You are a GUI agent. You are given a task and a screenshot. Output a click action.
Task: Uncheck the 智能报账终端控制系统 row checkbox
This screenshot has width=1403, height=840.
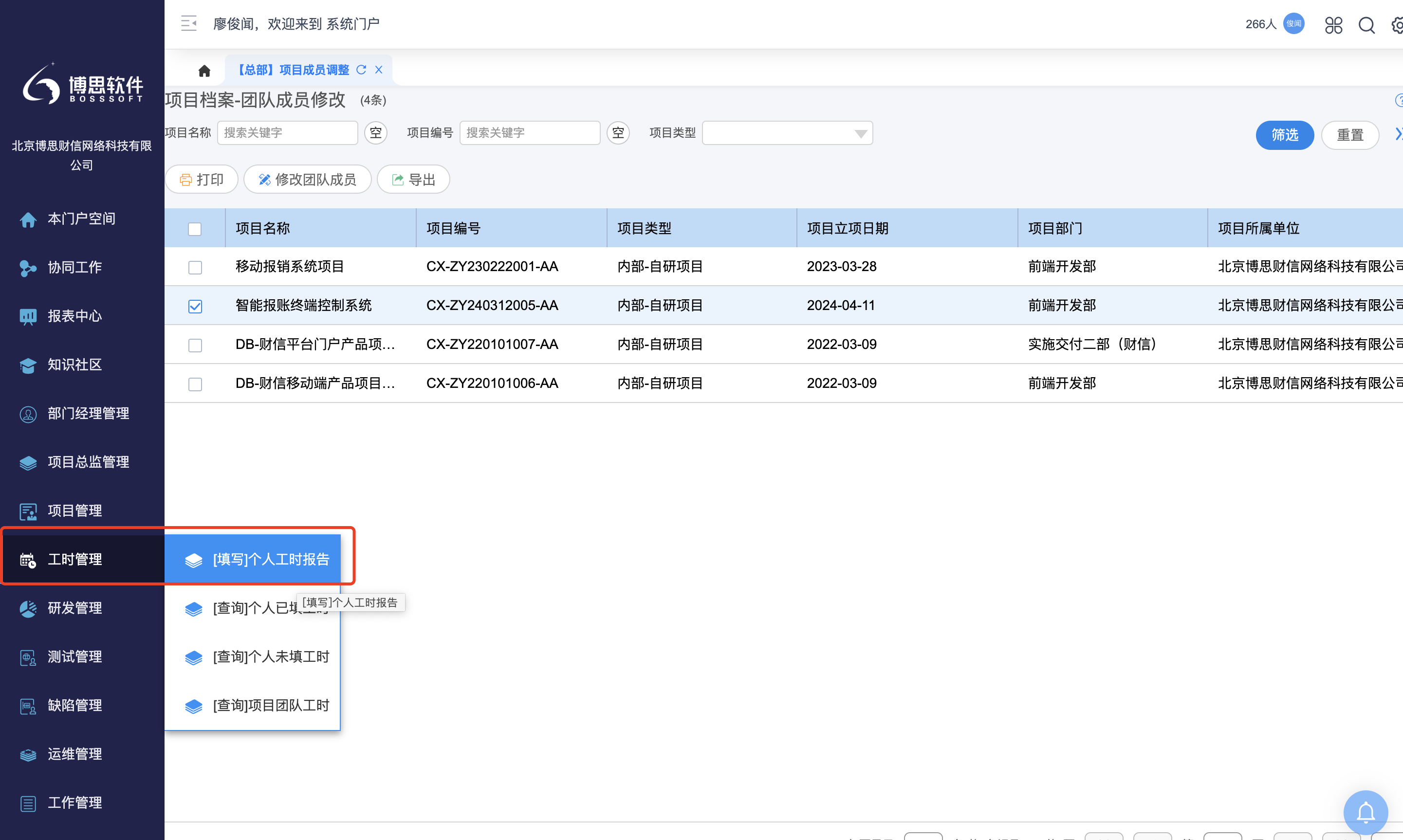195,306
